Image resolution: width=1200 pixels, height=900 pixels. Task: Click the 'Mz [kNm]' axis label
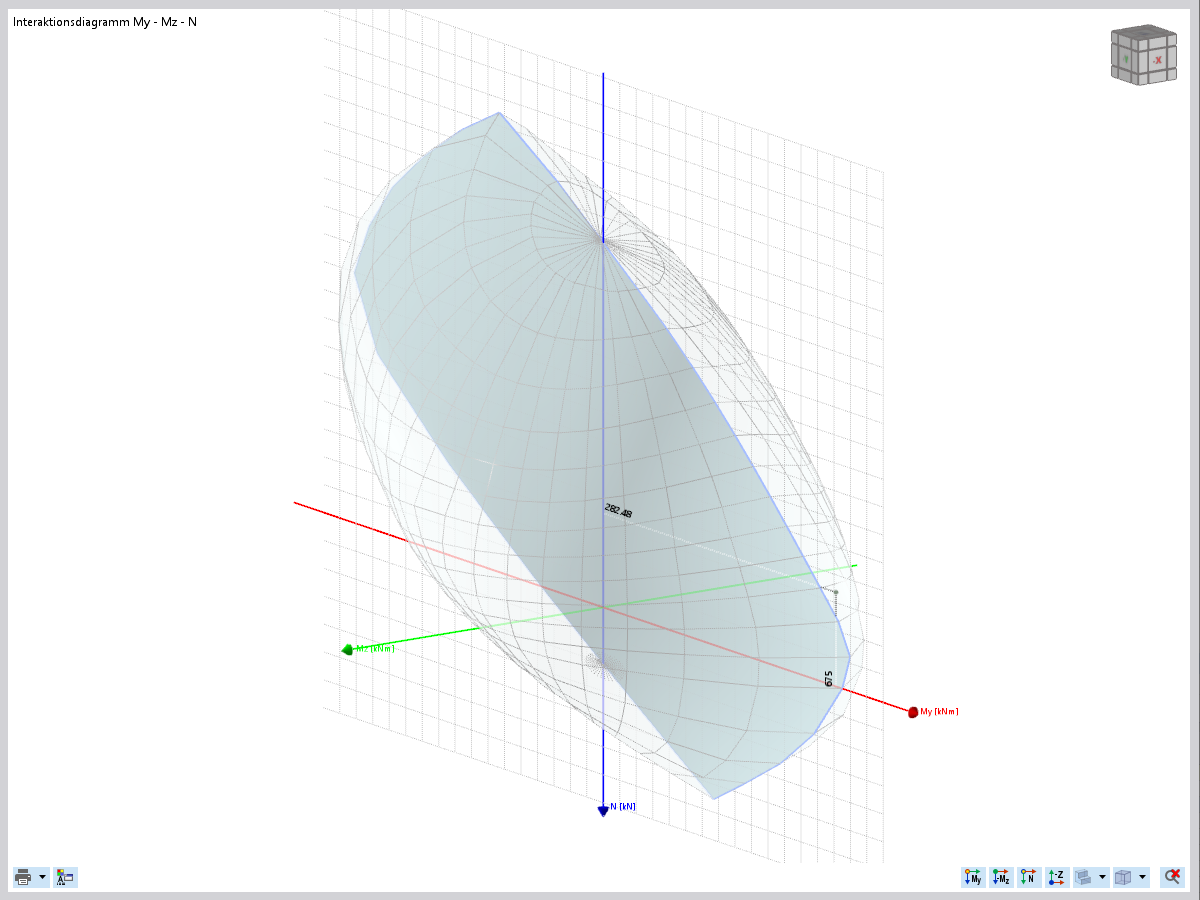pos(375,649)
